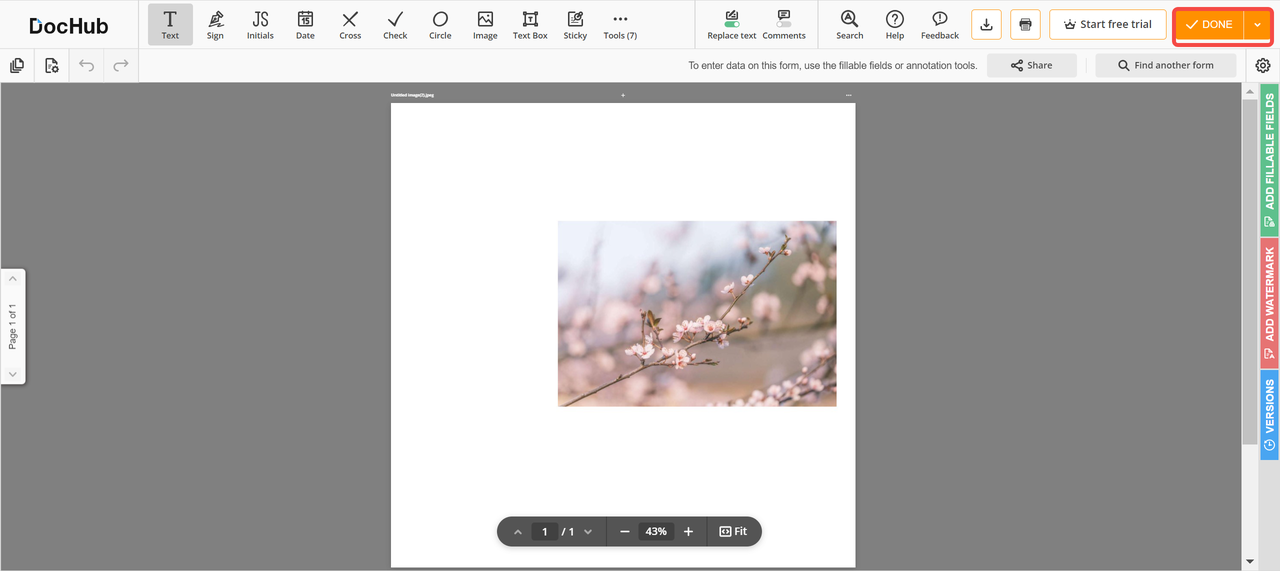Open the ADD FILLABLE FIELDS side tab

click(1269, 160)
